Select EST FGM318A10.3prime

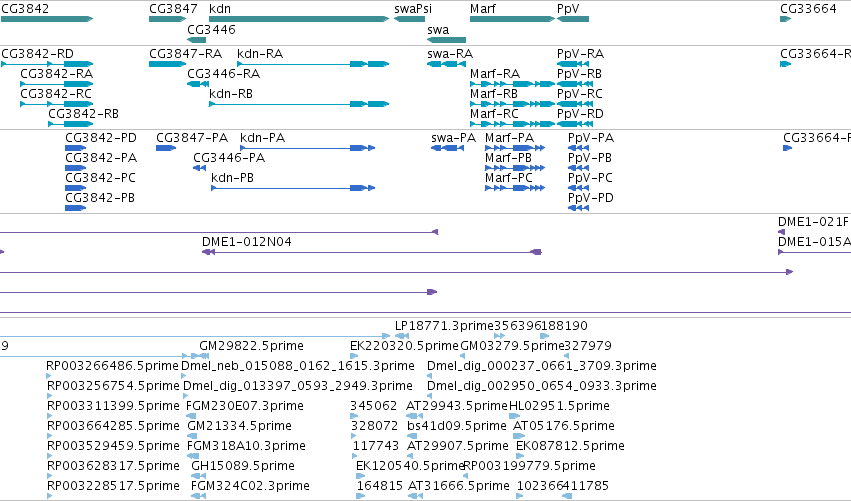click(246, 446)
